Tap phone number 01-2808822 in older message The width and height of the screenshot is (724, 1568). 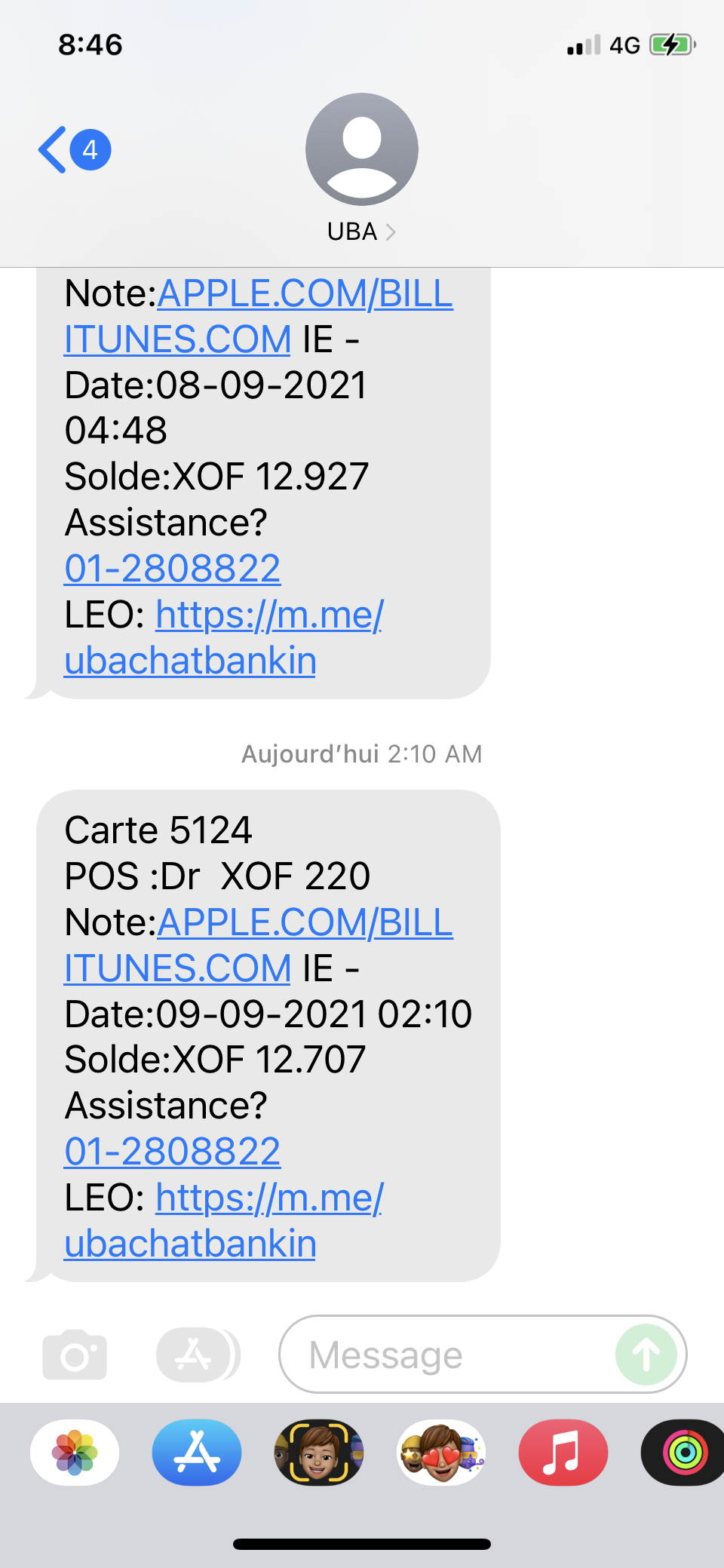click(173, 568)
